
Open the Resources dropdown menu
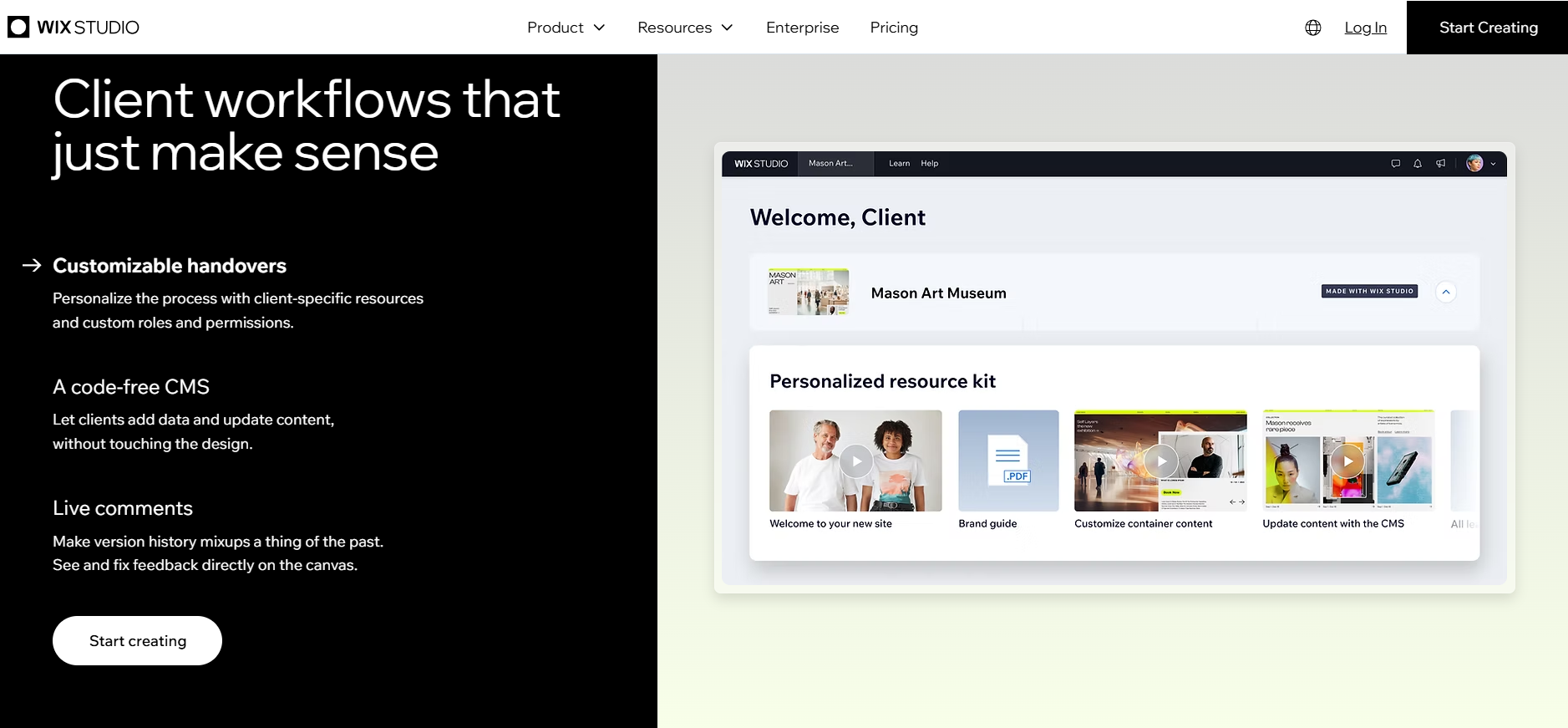point(685,28)
